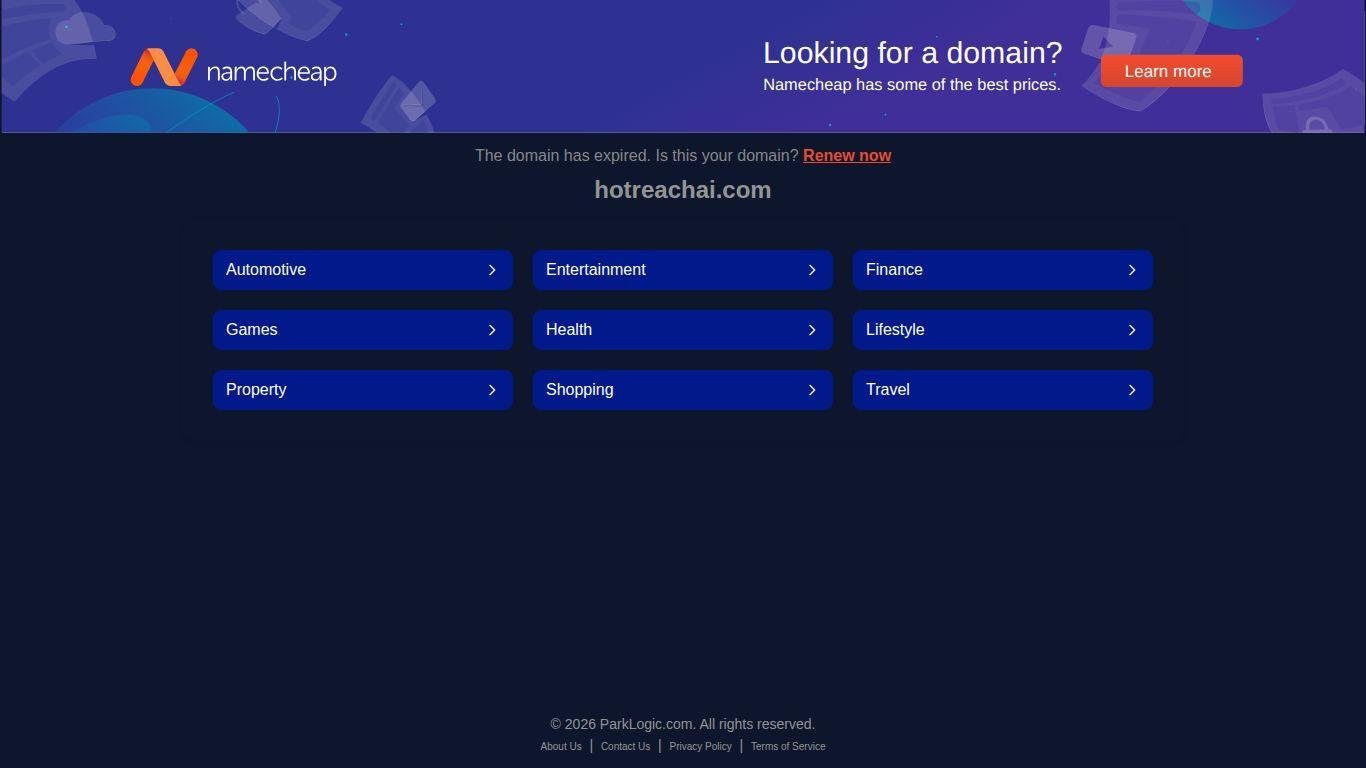
Task: Click the Renew now link
Action: point(846,155)
